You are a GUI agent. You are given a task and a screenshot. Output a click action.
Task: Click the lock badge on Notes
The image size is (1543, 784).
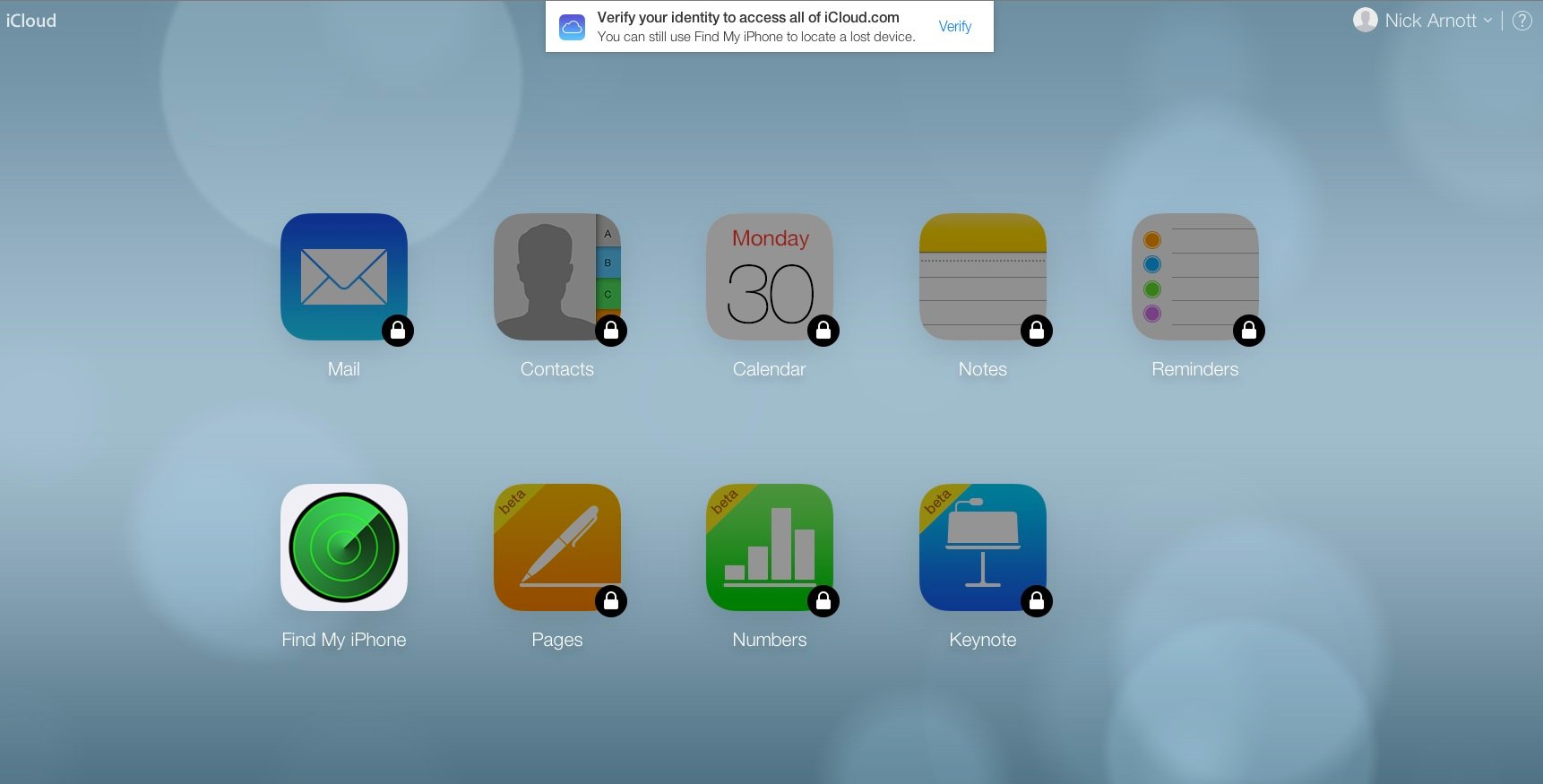[1037, 331]
